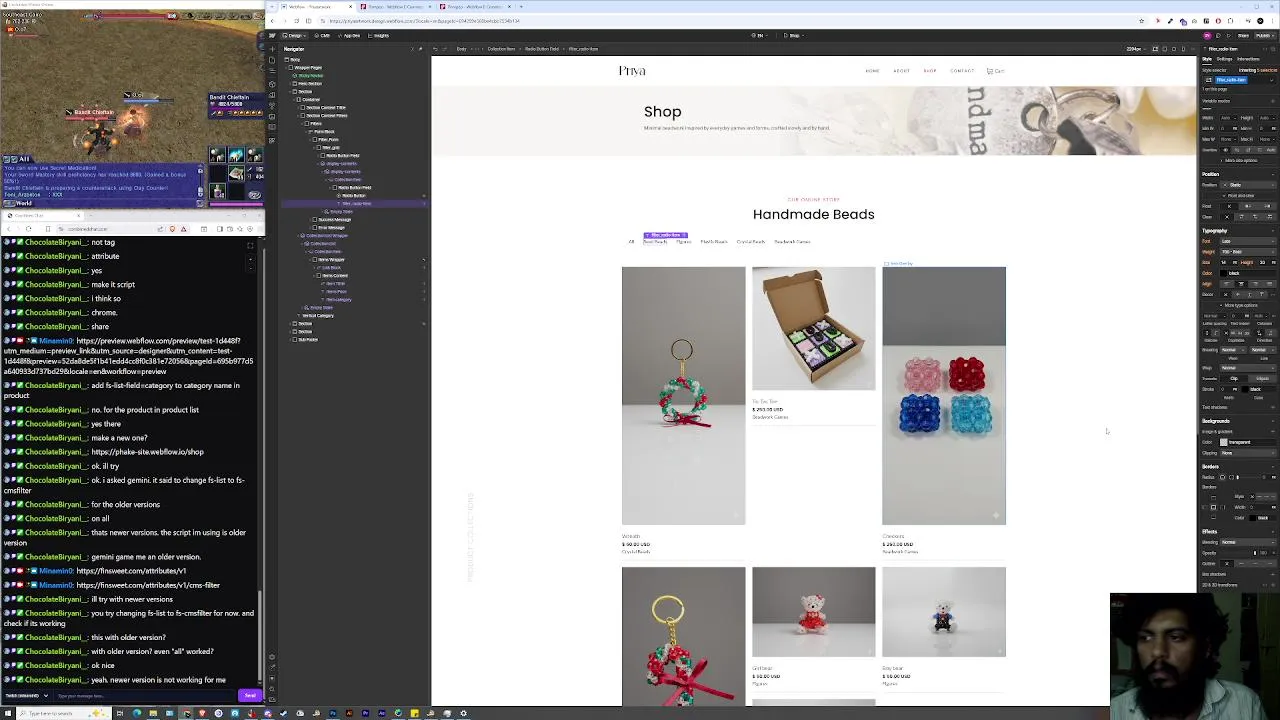The height and width of the screenshot is (720, 1280).
Task: Set text align to left
Action: [1227, 284]
